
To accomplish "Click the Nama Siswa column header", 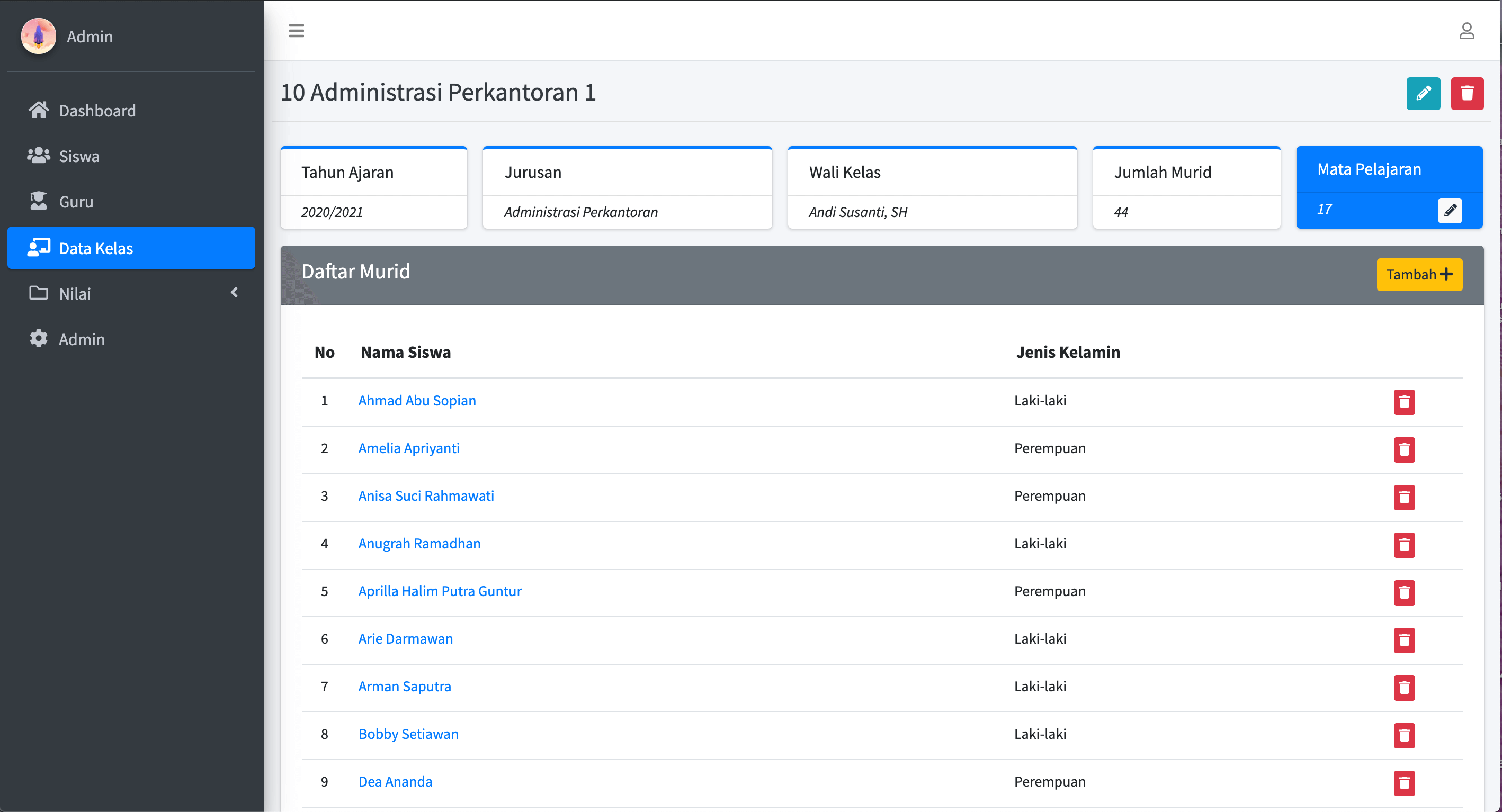I will (406, 352).
